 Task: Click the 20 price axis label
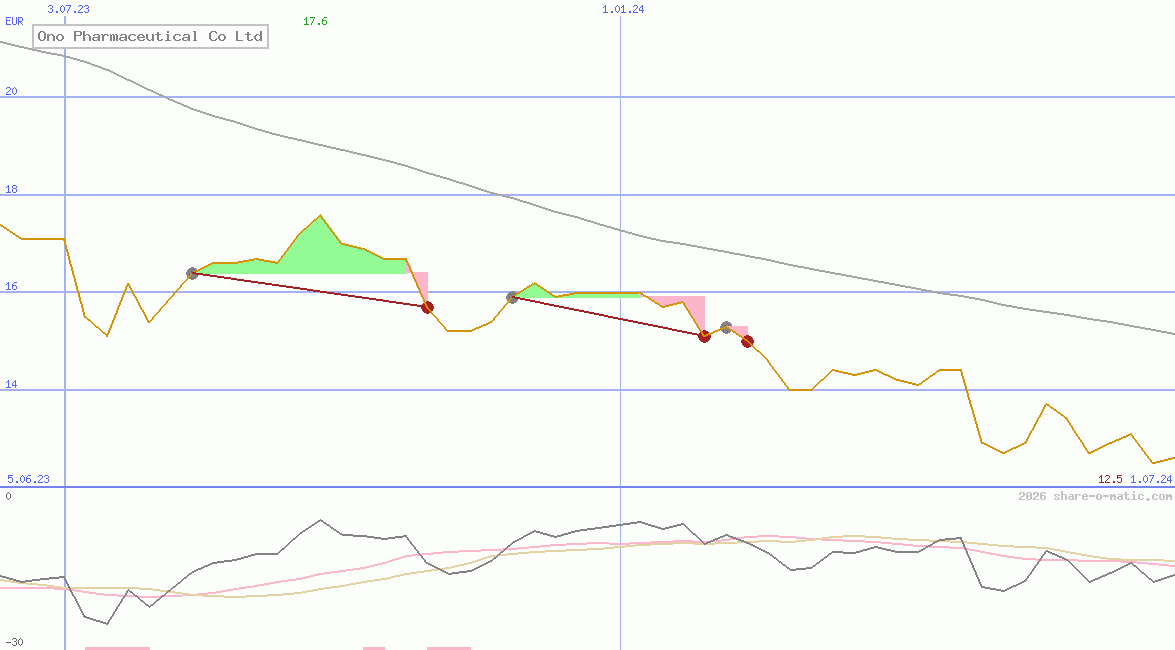pyautogui.click(x=11, y=91)
